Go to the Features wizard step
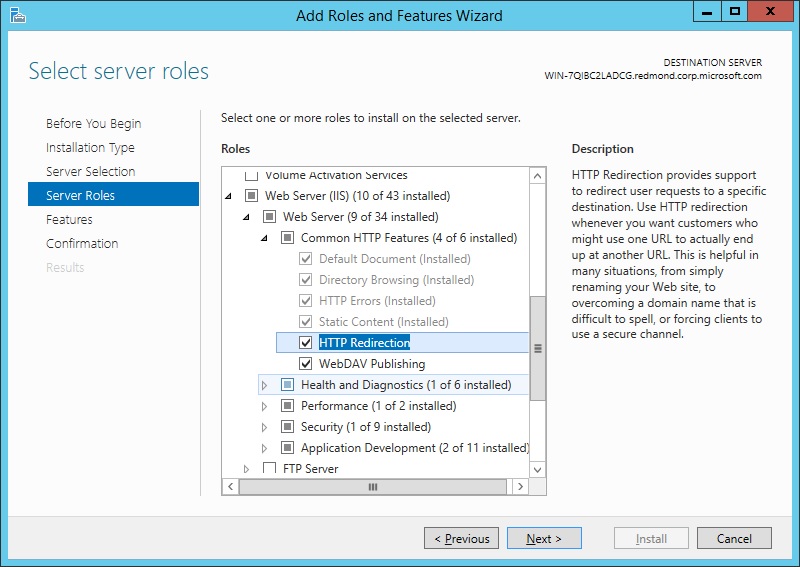The image size is (800, 567). coord(69,220)
